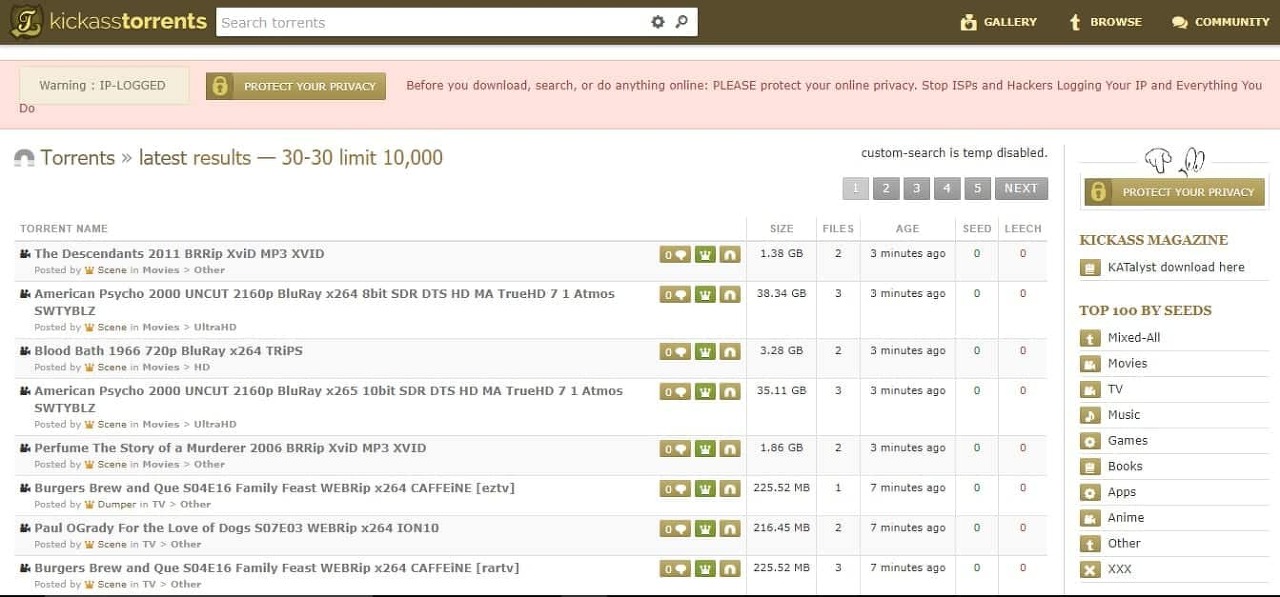Go to results page 5
Viewport: 1280px width, 597px height.
(978, 188)
